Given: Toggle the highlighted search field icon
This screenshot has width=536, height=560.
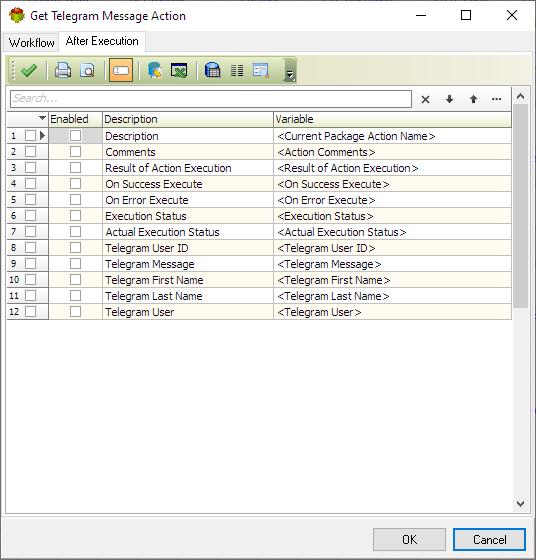Looking at the screenshot, I should click(x=121, y=70).
